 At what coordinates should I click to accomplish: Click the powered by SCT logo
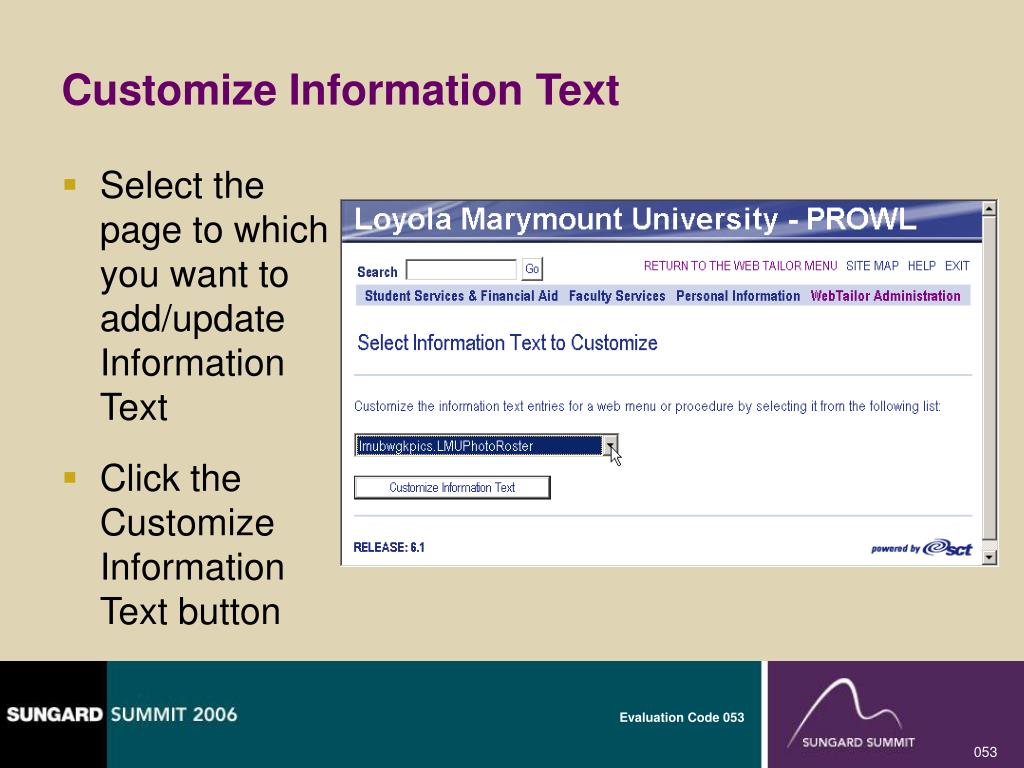coord(921,548)
